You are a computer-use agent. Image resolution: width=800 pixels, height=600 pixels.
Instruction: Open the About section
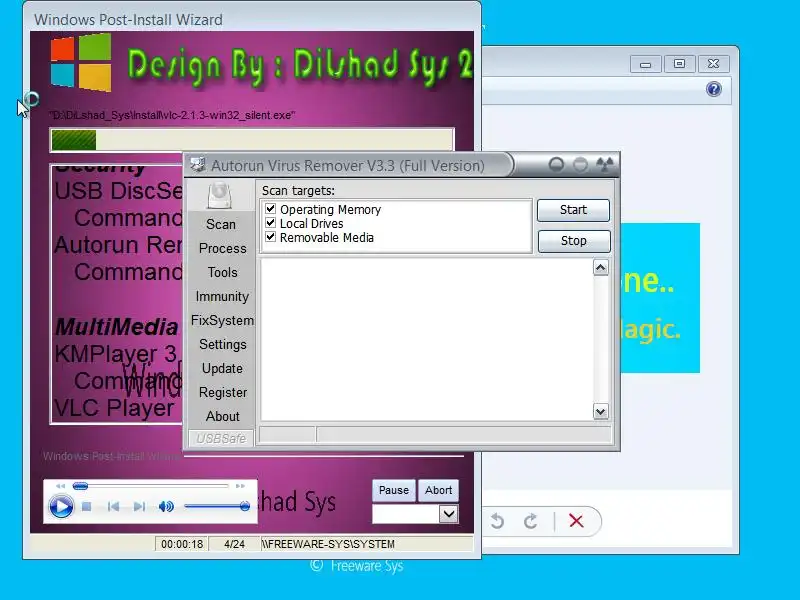coord(222,416)
